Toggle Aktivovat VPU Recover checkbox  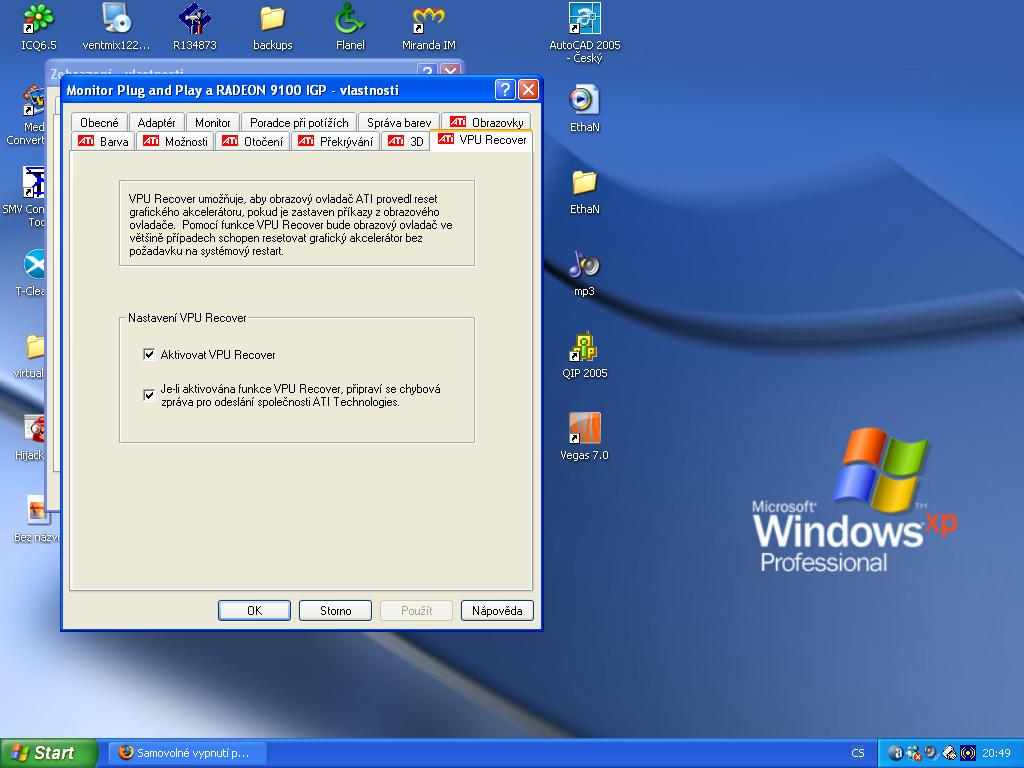click(149, 355)
